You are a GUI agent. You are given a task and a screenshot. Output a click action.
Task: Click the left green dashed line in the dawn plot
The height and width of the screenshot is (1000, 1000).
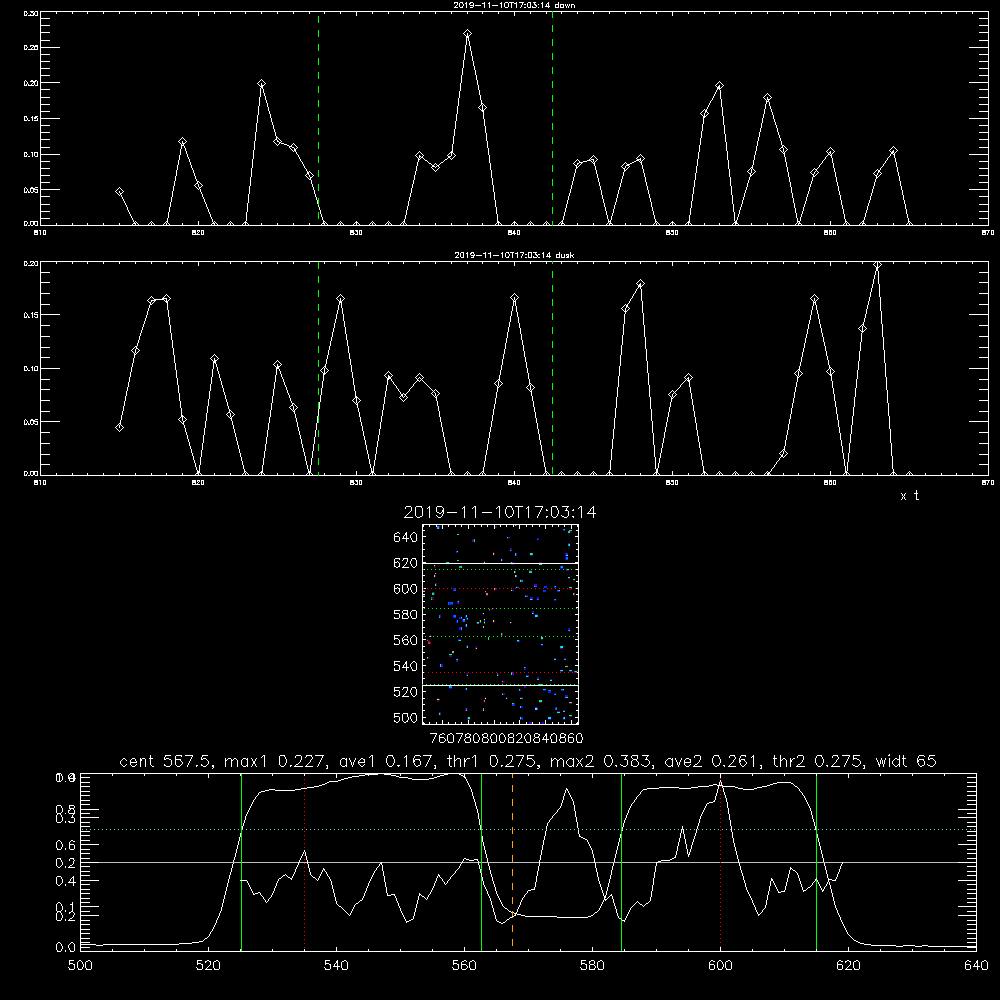[318, 118]
